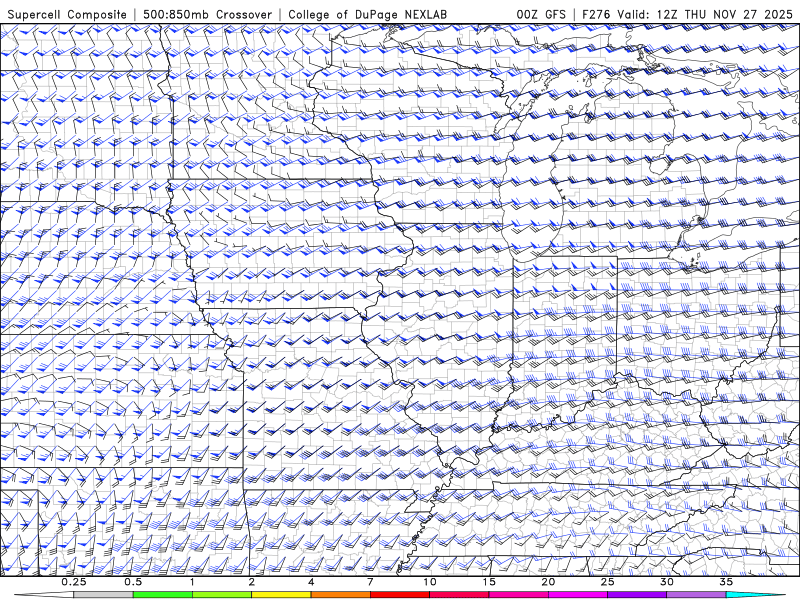Click the orange color bar segment
This screenshot has width=800, height=600.
(340, 595)
